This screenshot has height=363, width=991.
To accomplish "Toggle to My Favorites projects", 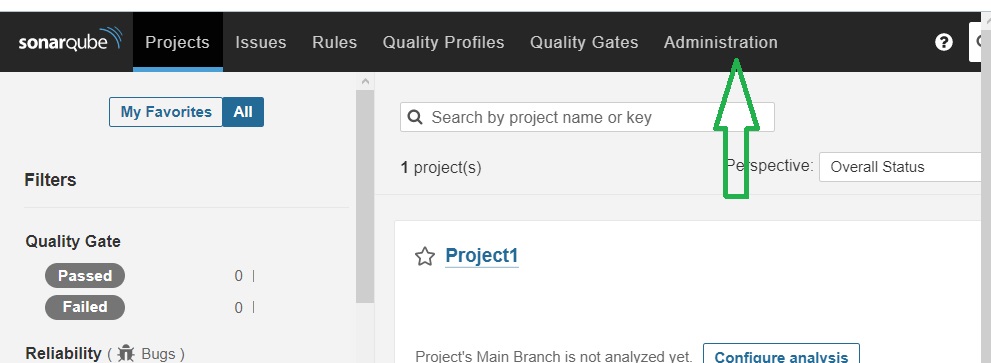I will (x=166, y=112).
